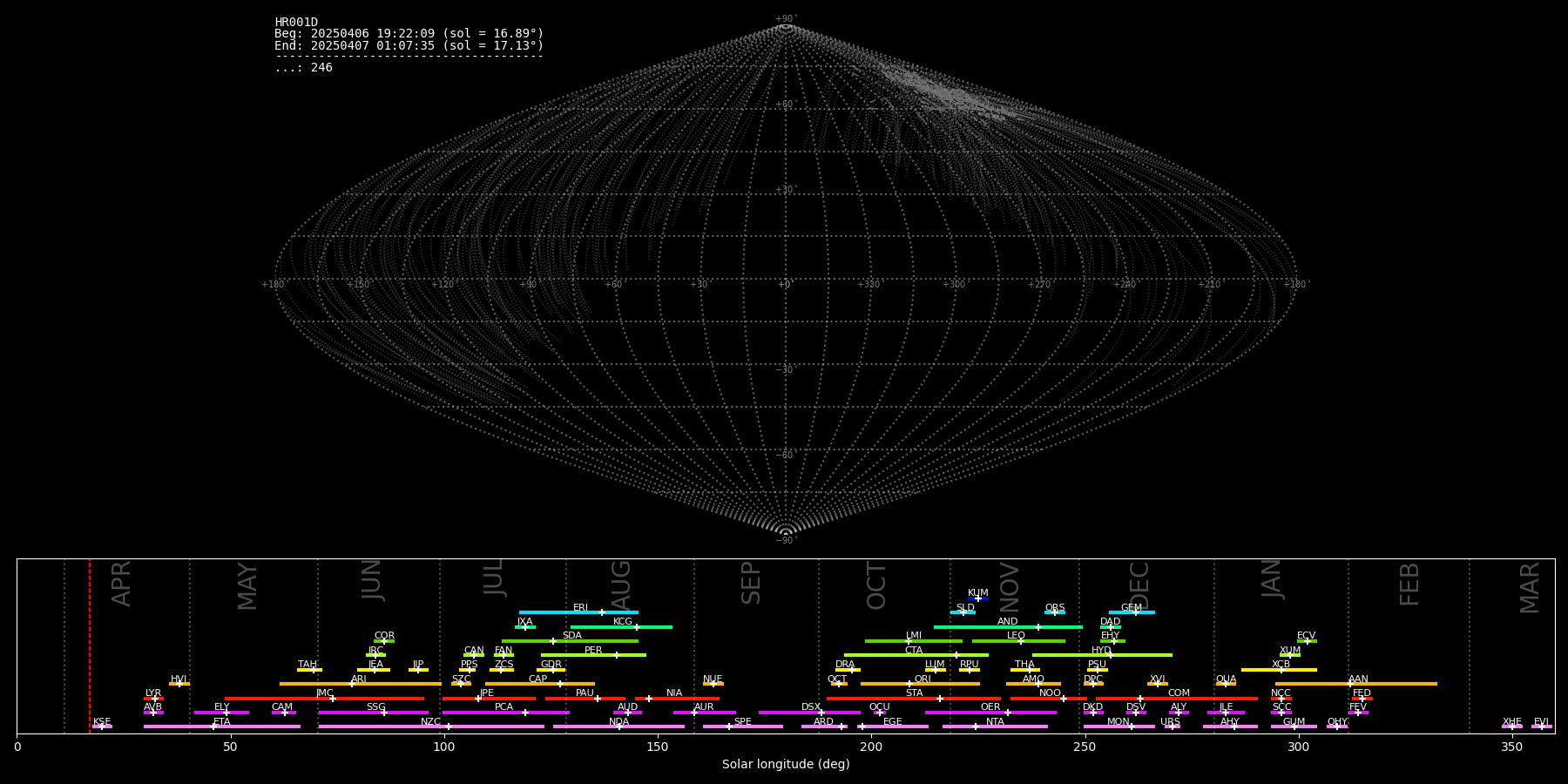Viewport: 1568px width, 784px height.
Task: Click the DSX shower label
Action: [x=811, y=707]
